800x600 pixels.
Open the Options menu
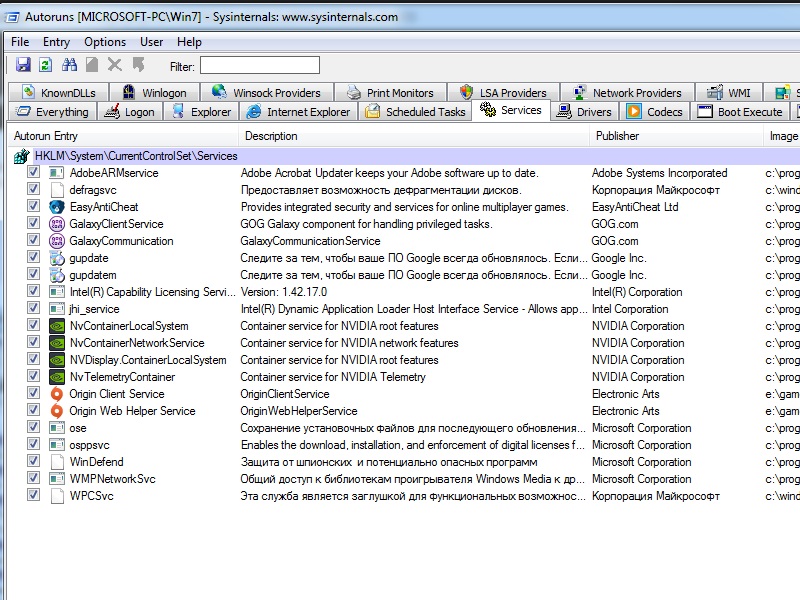point(105,42)
